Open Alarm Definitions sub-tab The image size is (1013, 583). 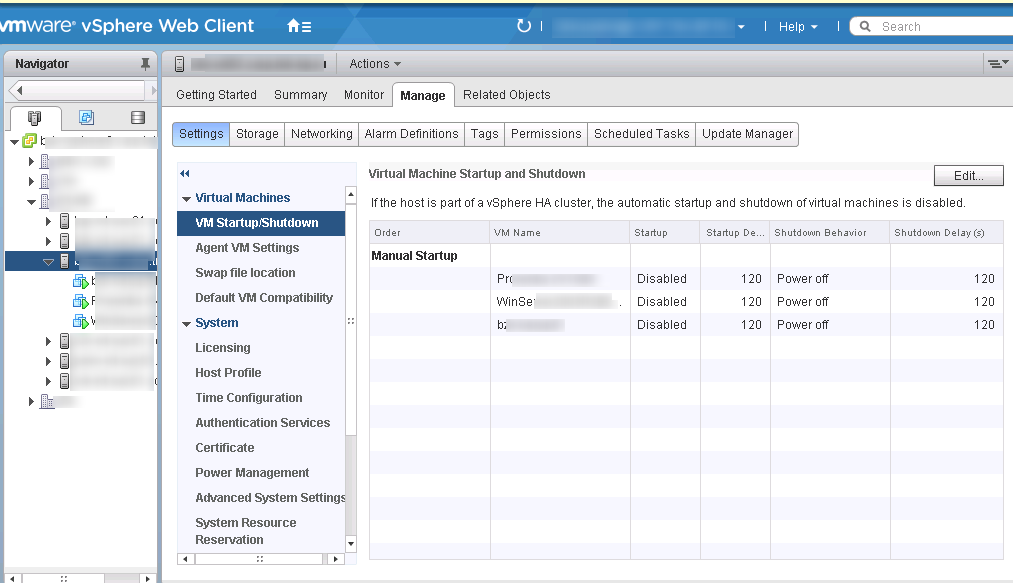412,134
